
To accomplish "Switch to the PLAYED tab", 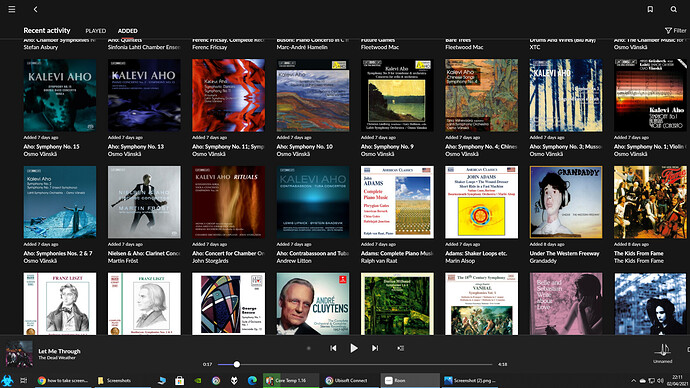I will point(95,31).
